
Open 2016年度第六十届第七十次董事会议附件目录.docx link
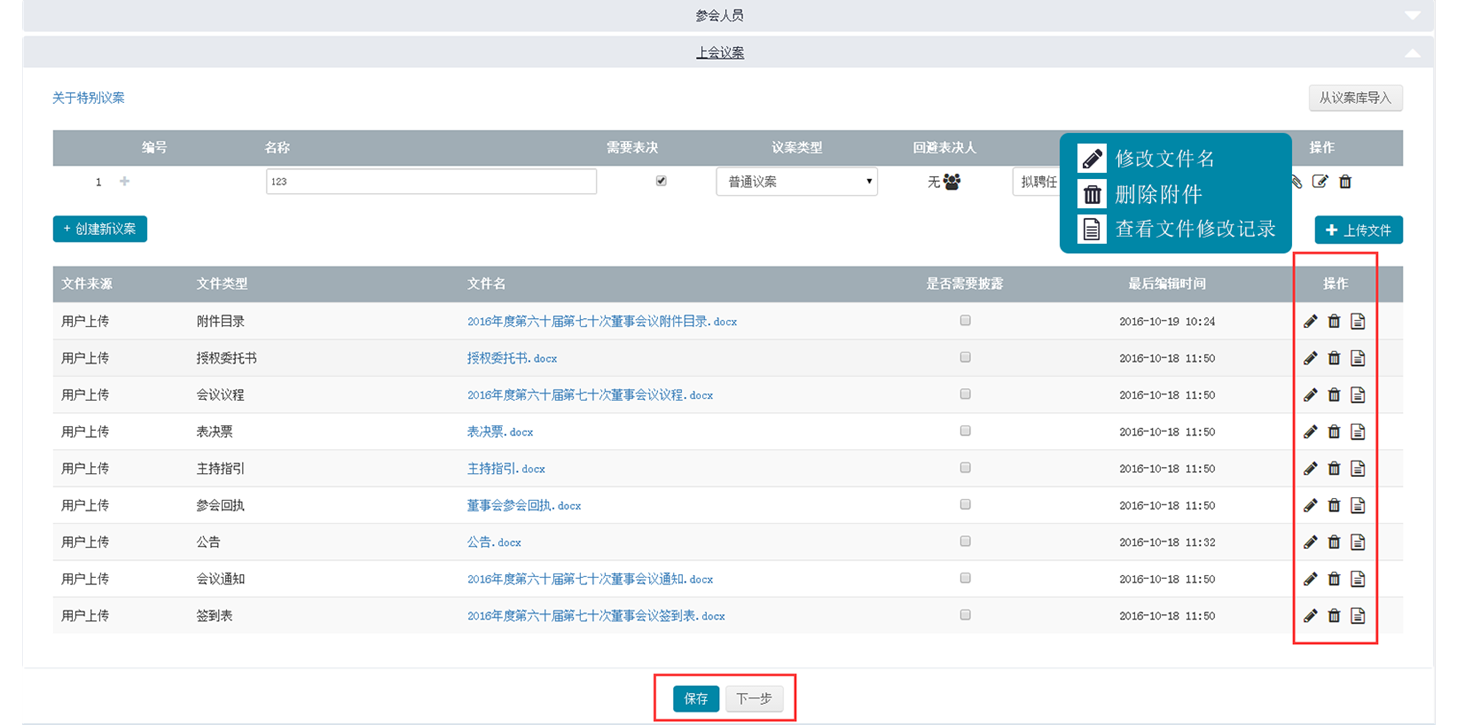click(x=602, y=322)
